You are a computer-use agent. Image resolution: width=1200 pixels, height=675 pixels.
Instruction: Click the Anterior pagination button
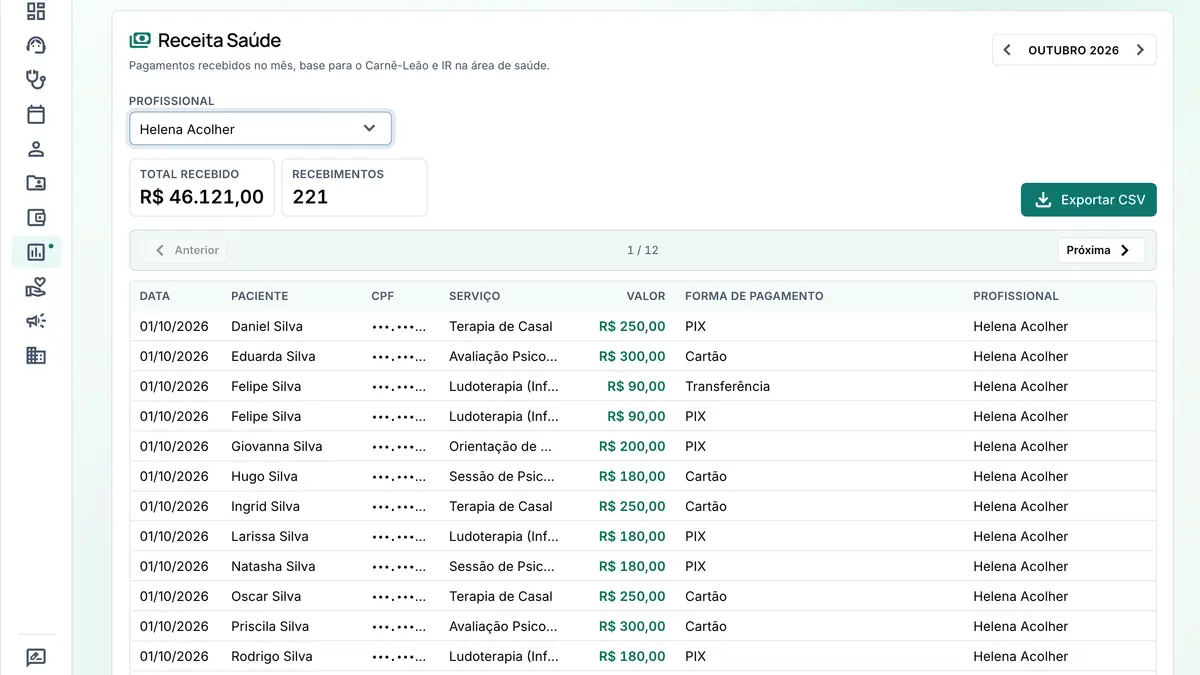(x=186, y=250)
